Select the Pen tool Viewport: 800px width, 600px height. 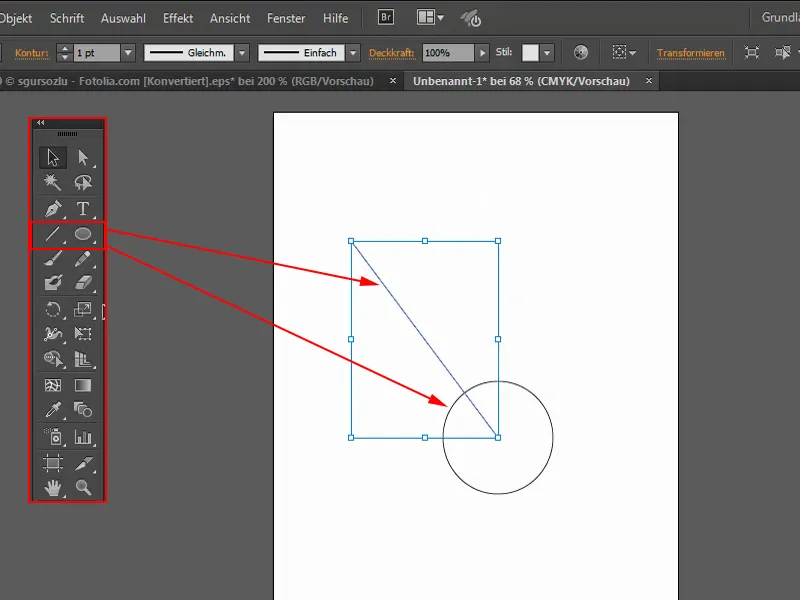click(x=53, y=209)
